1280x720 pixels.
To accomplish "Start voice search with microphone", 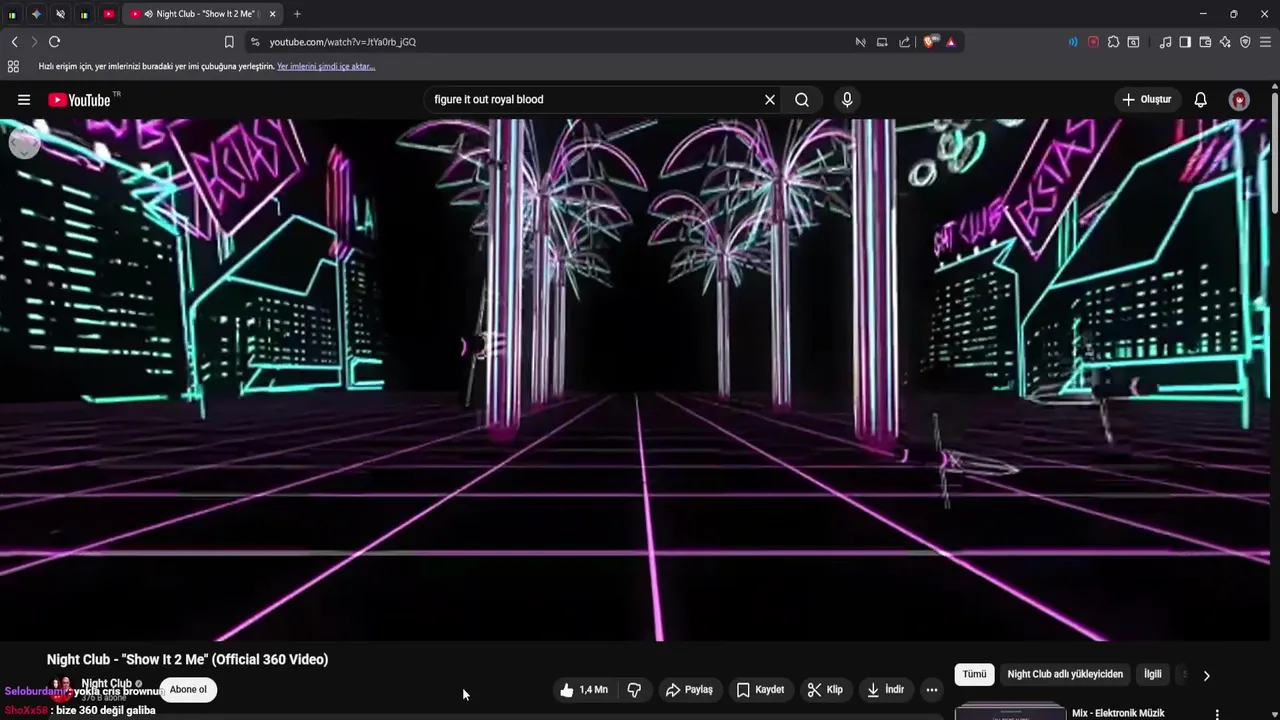I will point(847,100).
